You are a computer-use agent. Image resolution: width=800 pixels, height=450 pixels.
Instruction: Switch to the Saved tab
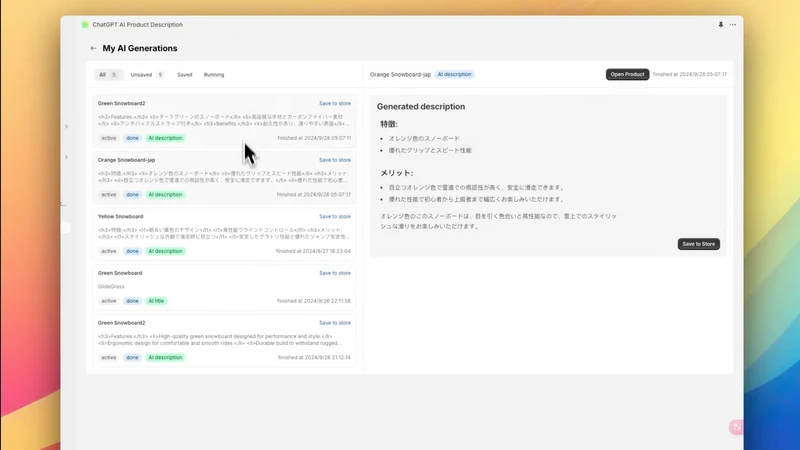185,74
